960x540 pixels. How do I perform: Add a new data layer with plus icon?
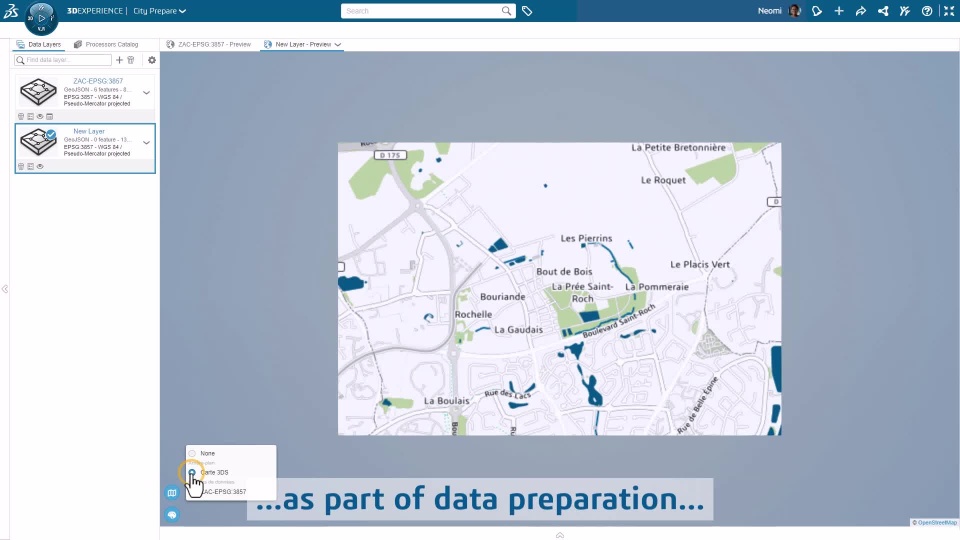click(119, 60)
